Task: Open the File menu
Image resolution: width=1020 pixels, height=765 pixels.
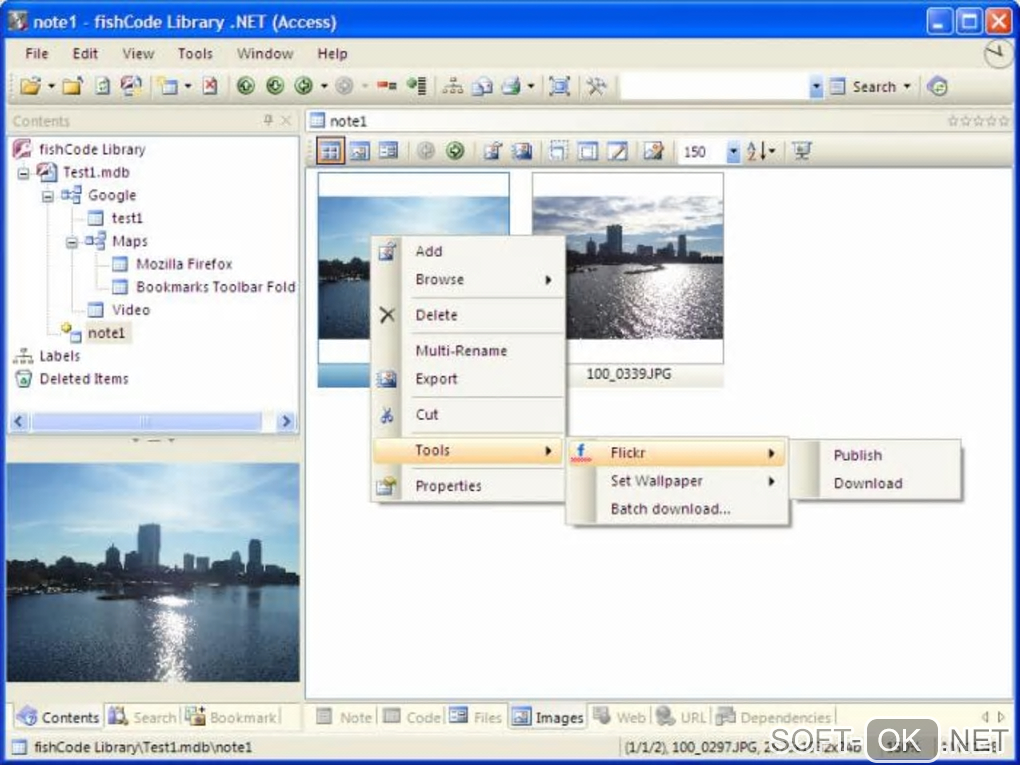Action: click(36, 53)
